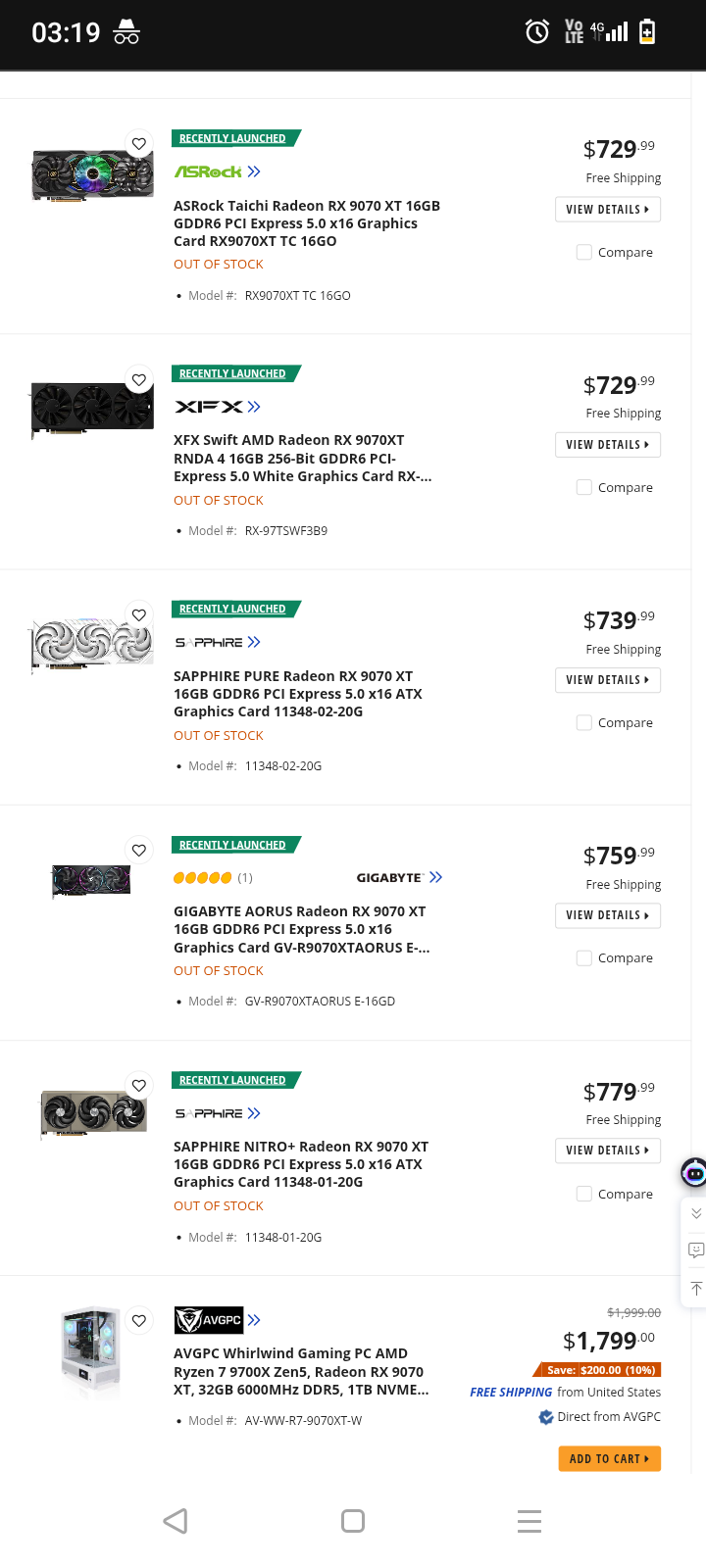Image resolution: width=706 pixels, height=1568 pixels.
Task: Open Recently Launched tag on GIGABYTE AORUS
Action: (x=233, y=845)
